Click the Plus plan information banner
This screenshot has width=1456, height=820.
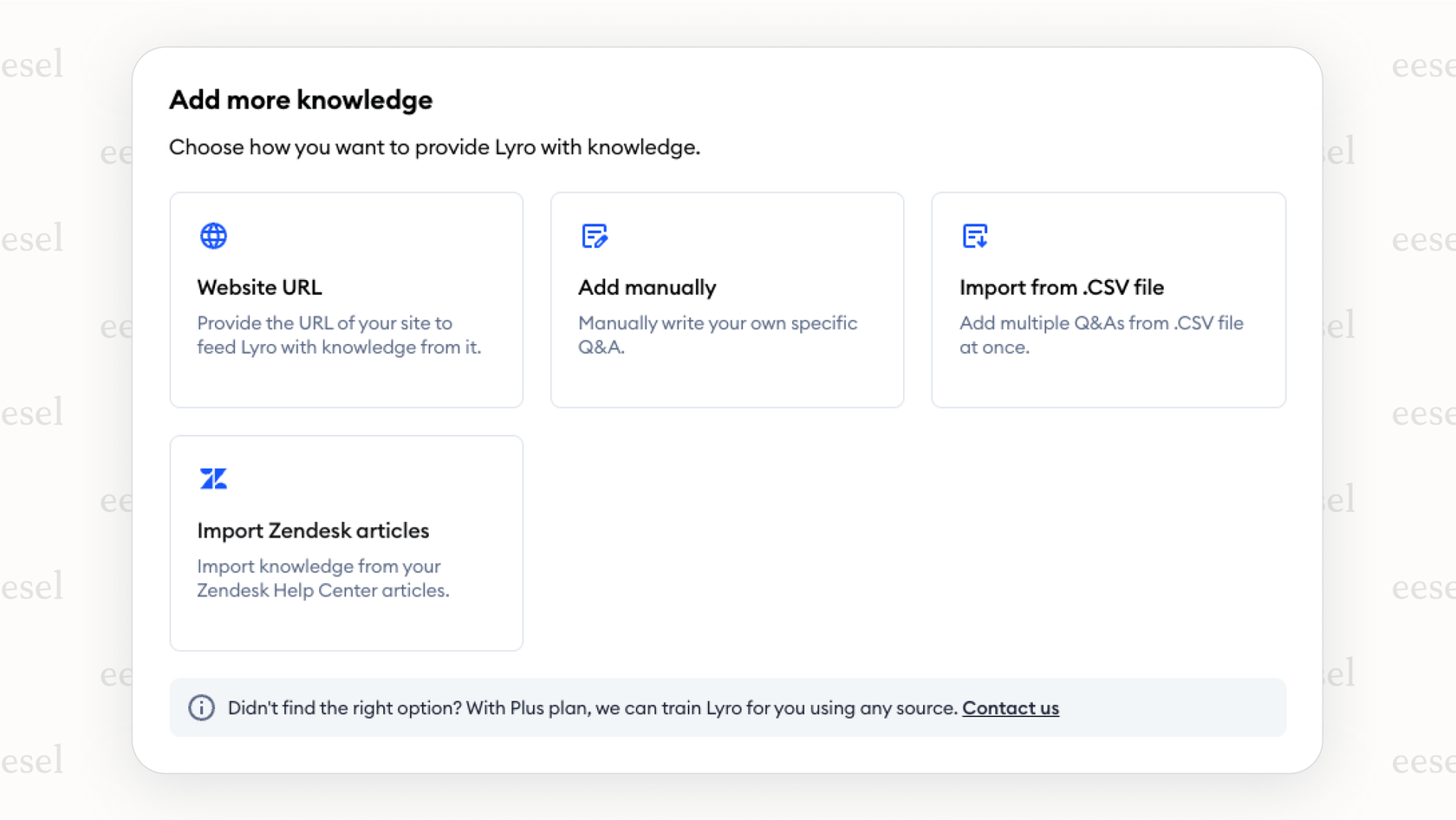coord(727,708)
